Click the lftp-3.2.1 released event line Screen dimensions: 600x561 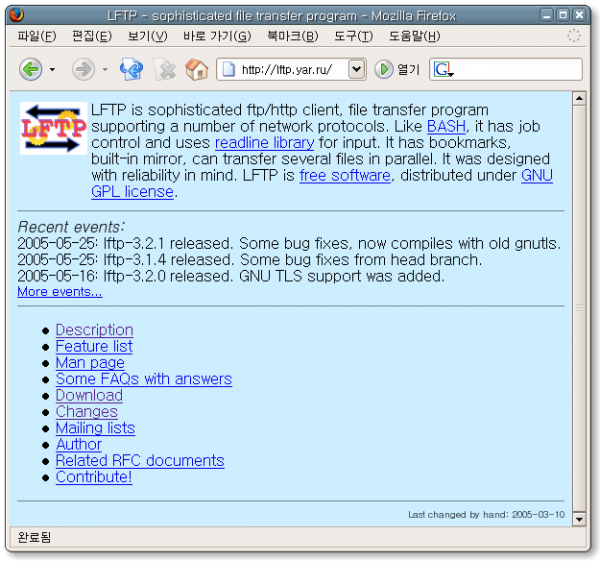click(x=289, y=243)
